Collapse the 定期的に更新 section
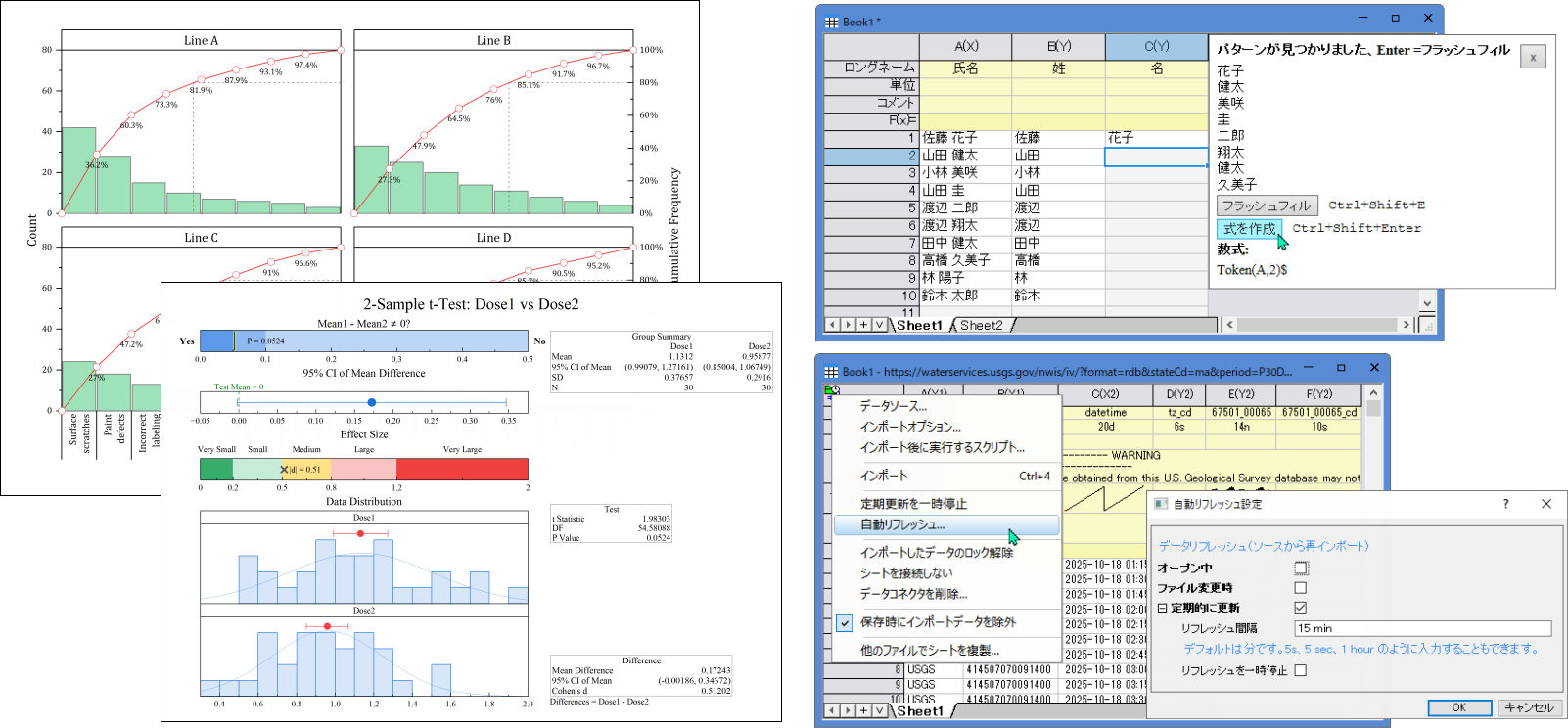 [1163, 608]
